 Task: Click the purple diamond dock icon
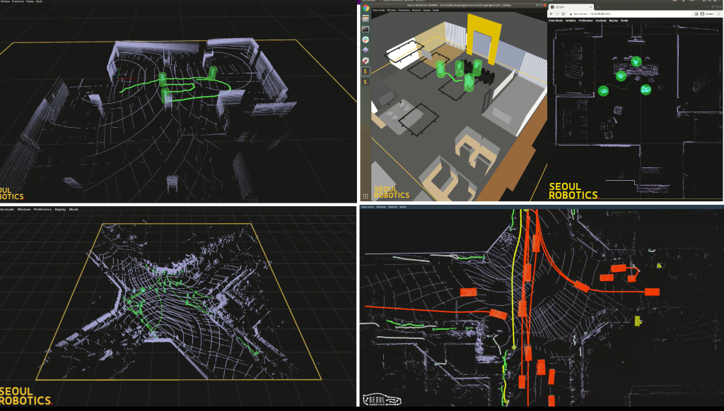click(x=365, y=50)
